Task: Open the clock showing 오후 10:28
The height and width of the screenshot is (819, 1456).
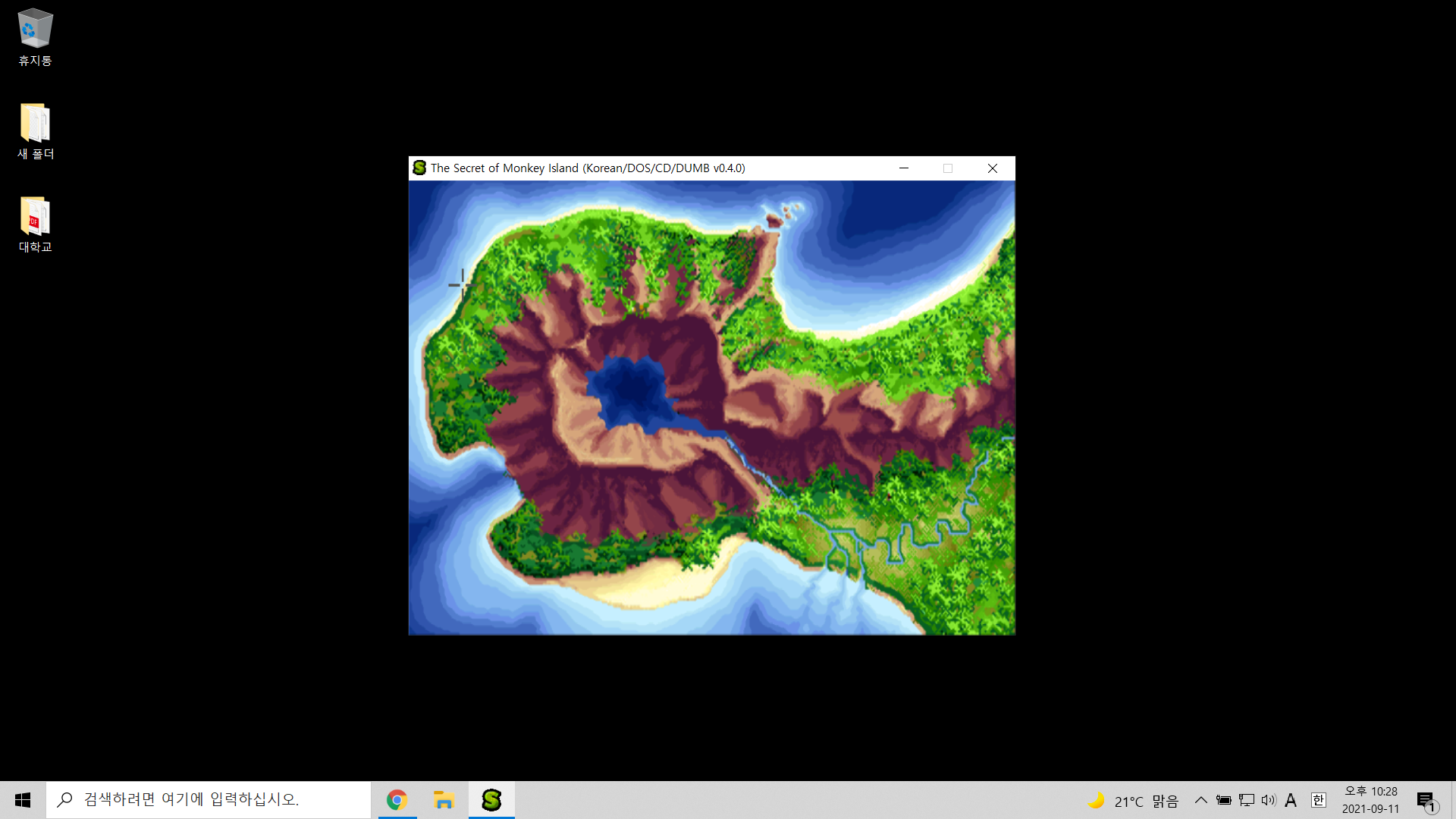Action: tap(1370, 800)
